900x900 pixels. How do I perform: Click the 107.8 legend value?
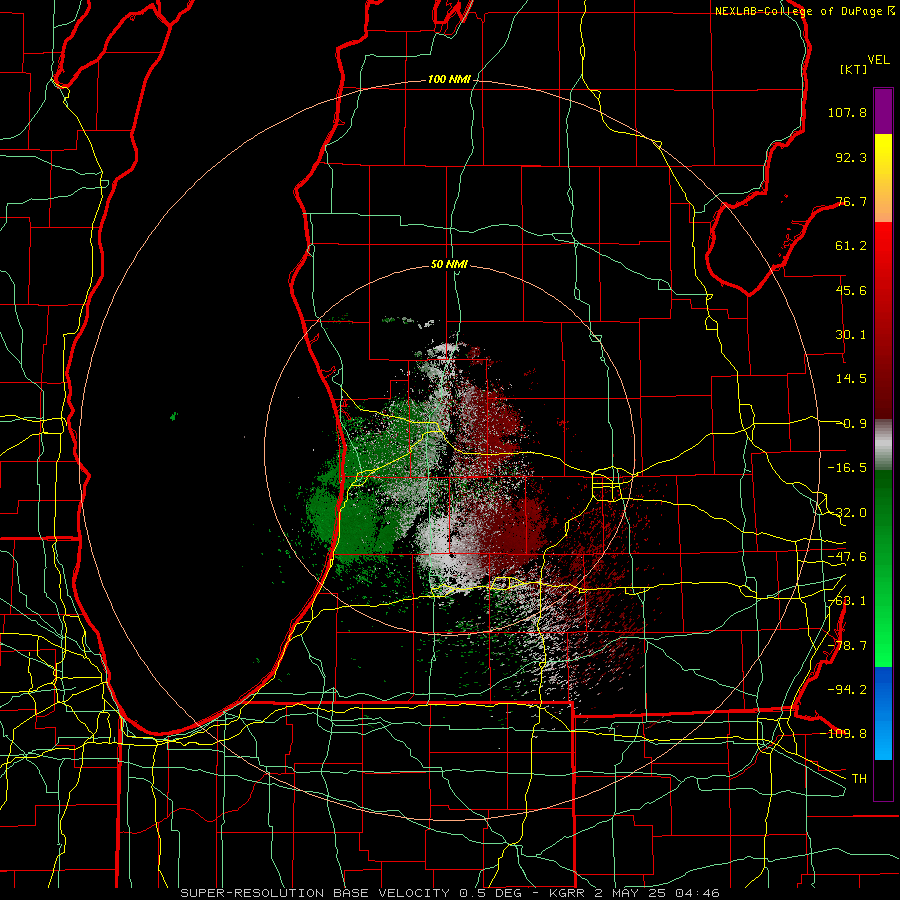click(x=847, y=112)
